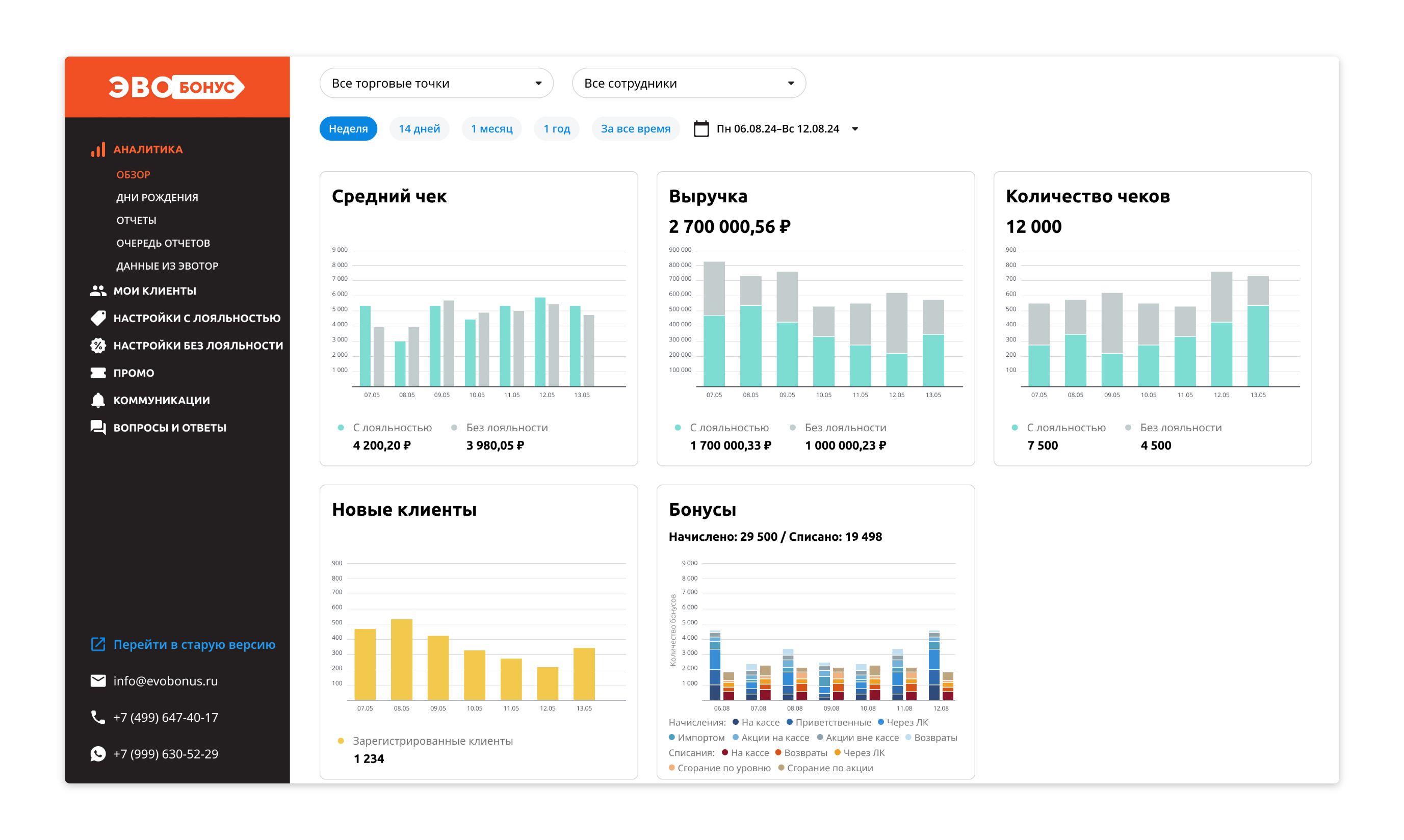The width and height of the screenshot is (1404, 840).
Task: Click the Мои клиенты people icon
Action: pos(98,291)
